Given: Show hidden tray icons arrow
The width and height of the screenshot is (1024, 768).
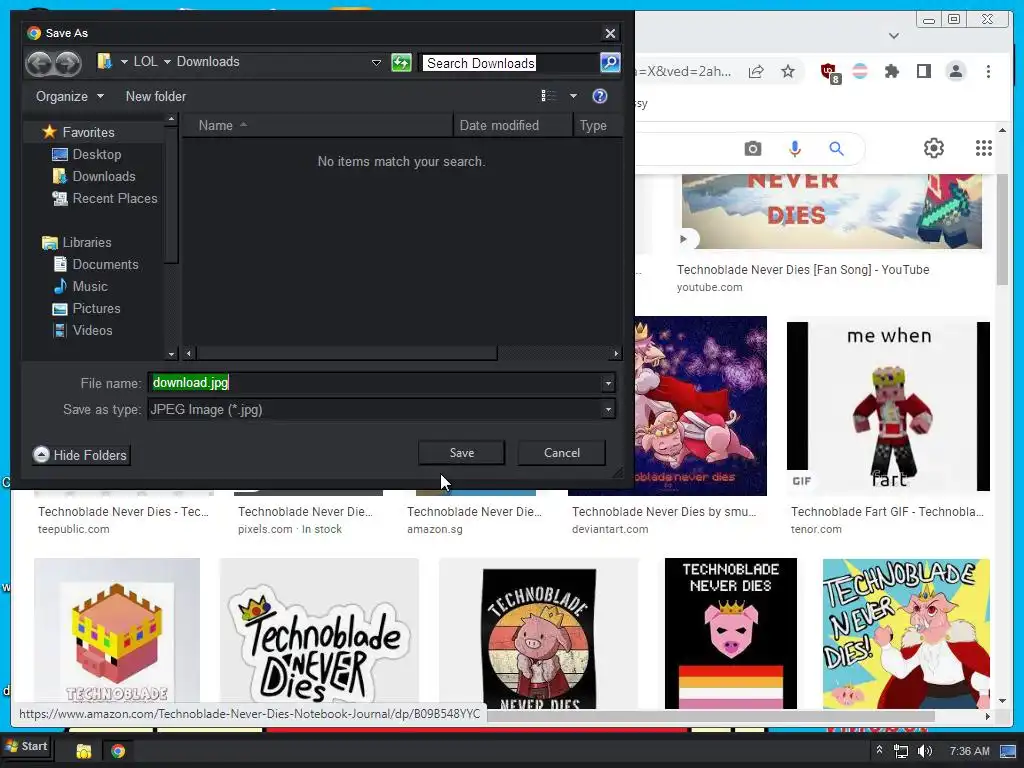Looking at the screenshot, I should tap(879, 750).
